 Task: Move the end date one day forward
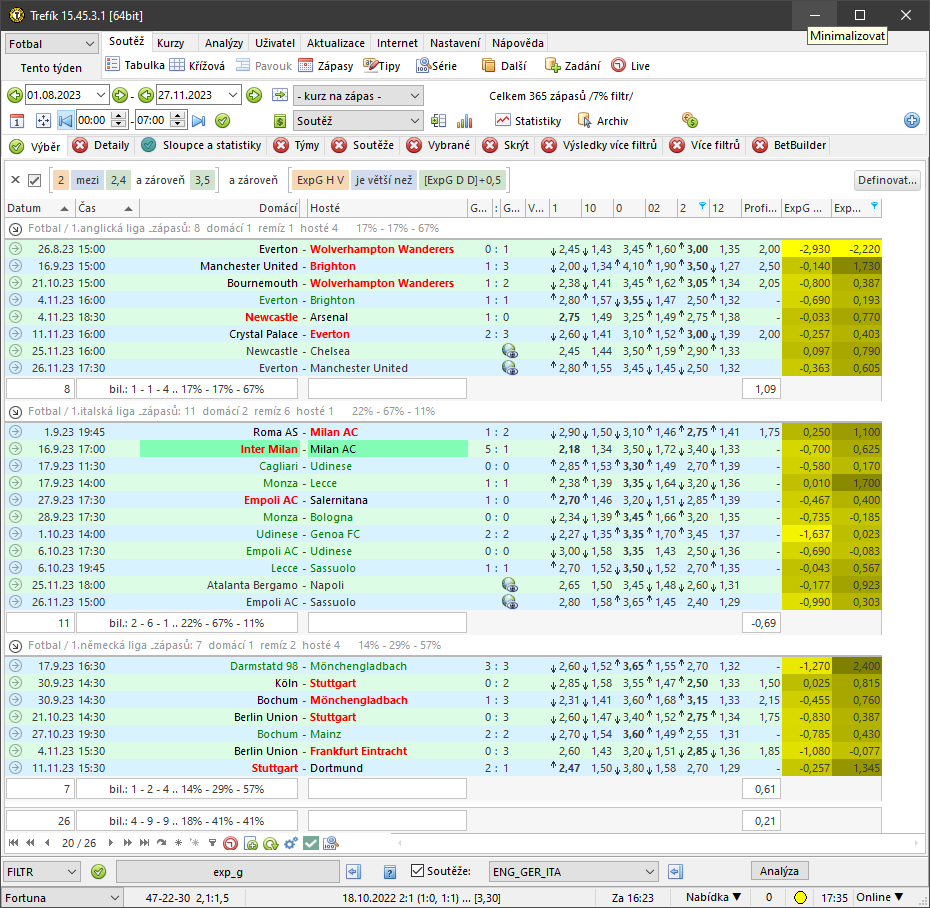pyautogui.click(x=254, y=95)
